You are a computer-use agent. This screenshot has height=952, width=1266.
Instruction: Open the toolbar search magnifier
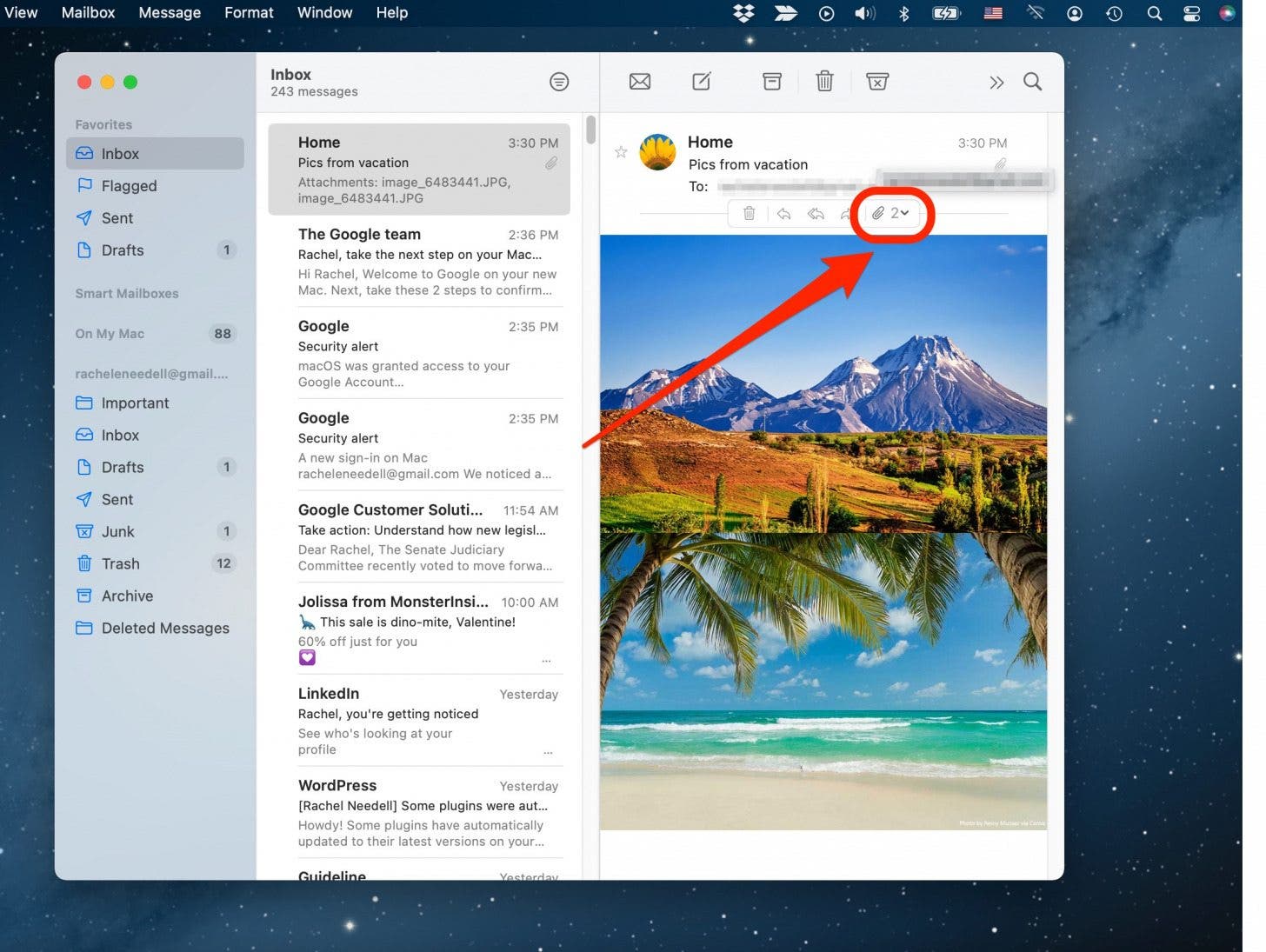pyautogui.click(x=1032, y=82)
